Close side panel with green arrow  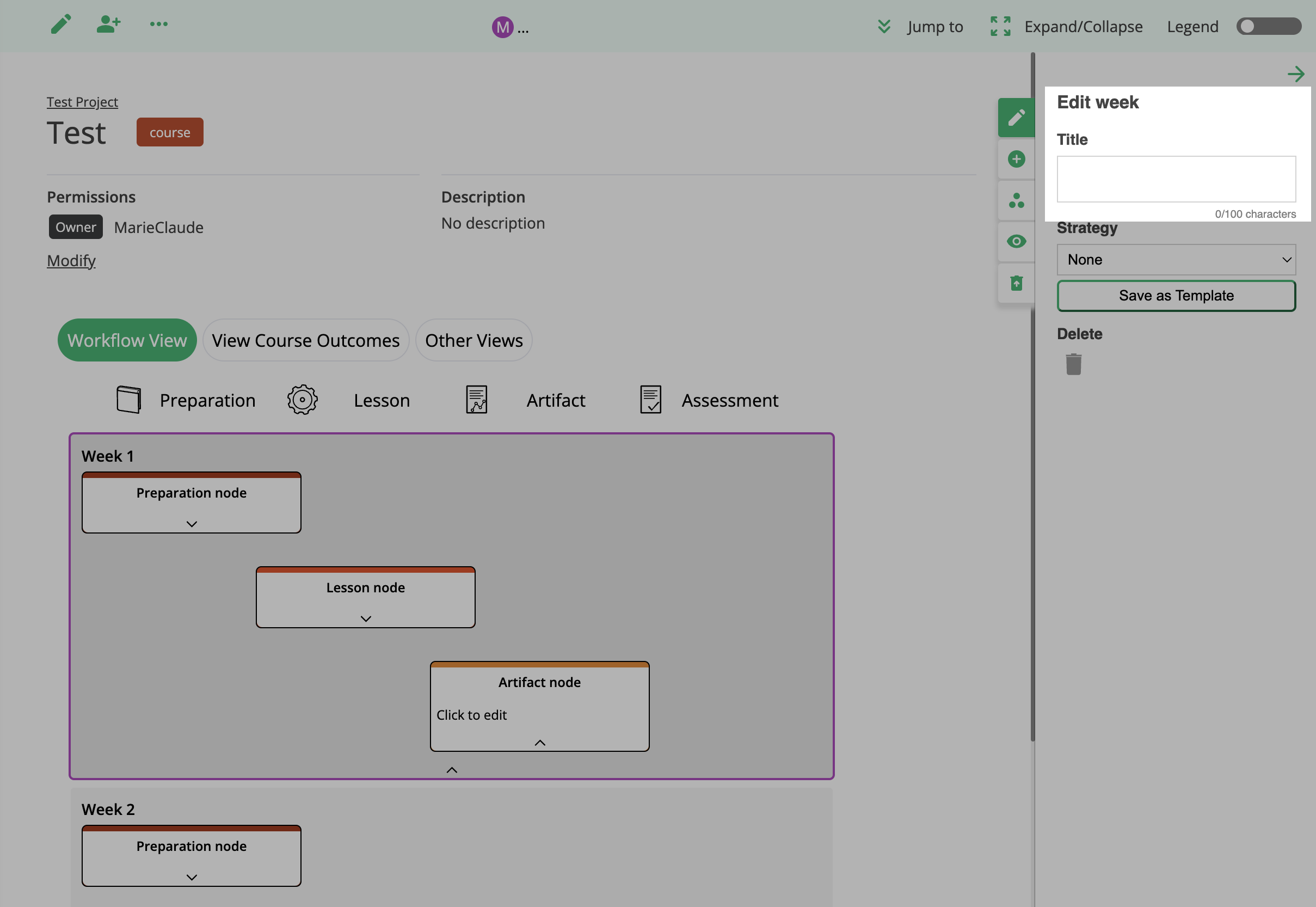coord(1295,74)
